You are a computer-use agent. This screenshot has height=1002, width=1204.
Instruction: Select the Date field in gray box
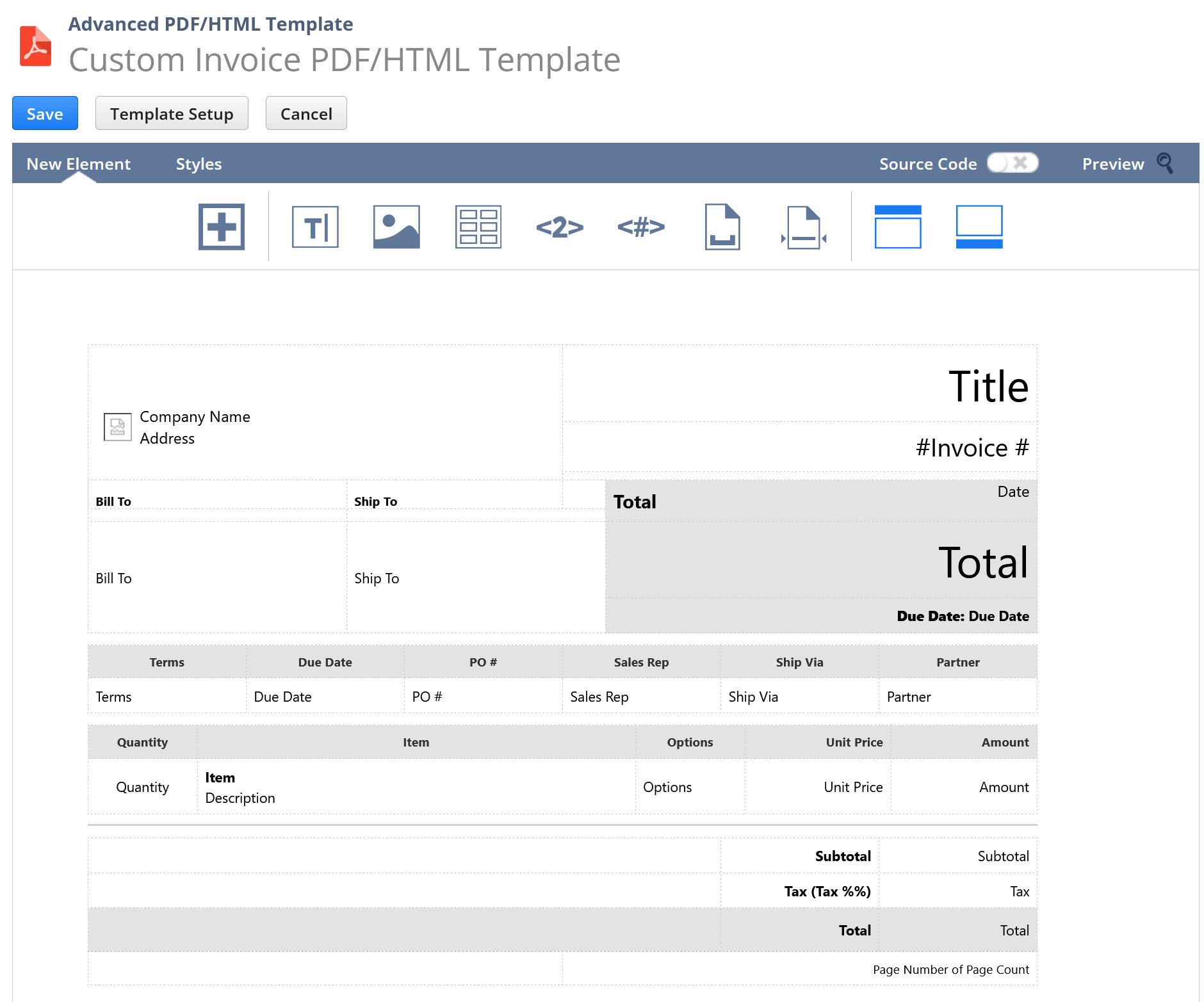pos(1013,492)
